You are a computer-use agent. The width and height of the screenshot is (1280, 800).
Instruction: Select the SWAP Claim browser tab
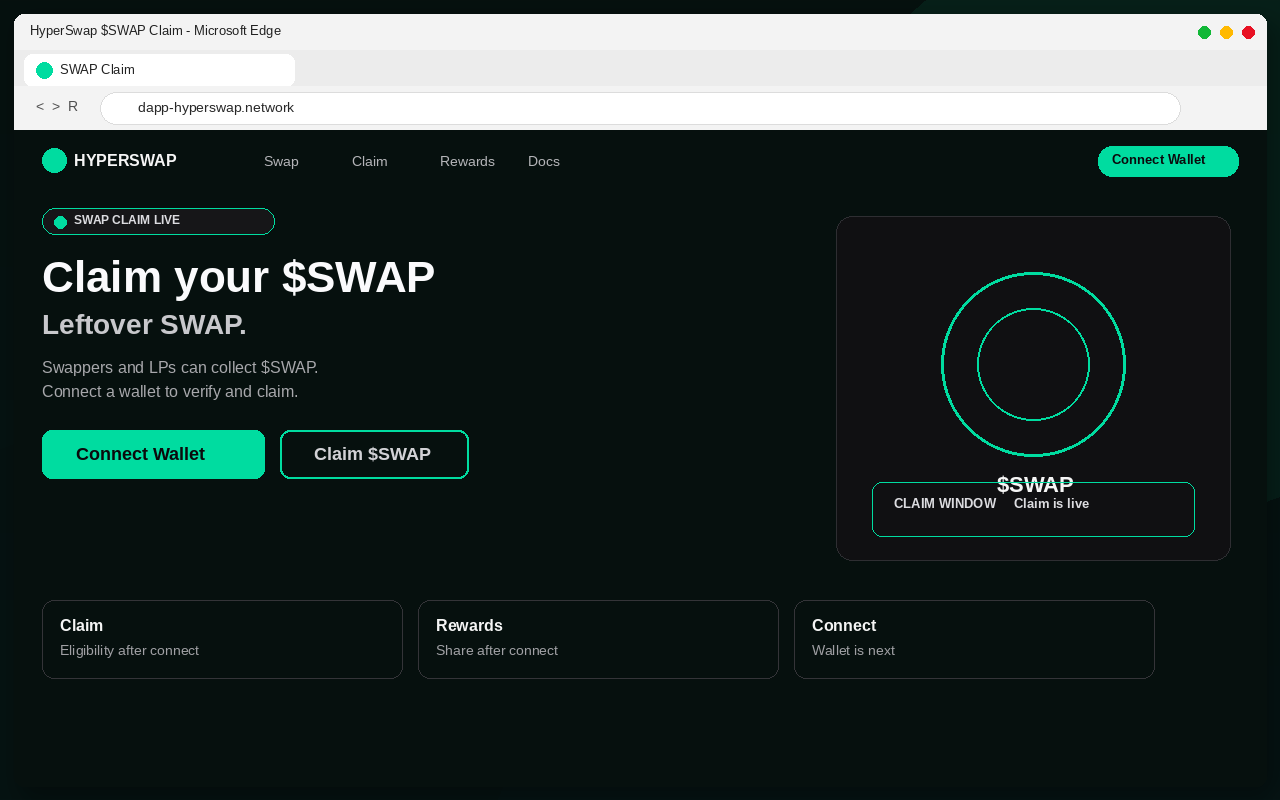pyautogui.click(x=159, y=70)
